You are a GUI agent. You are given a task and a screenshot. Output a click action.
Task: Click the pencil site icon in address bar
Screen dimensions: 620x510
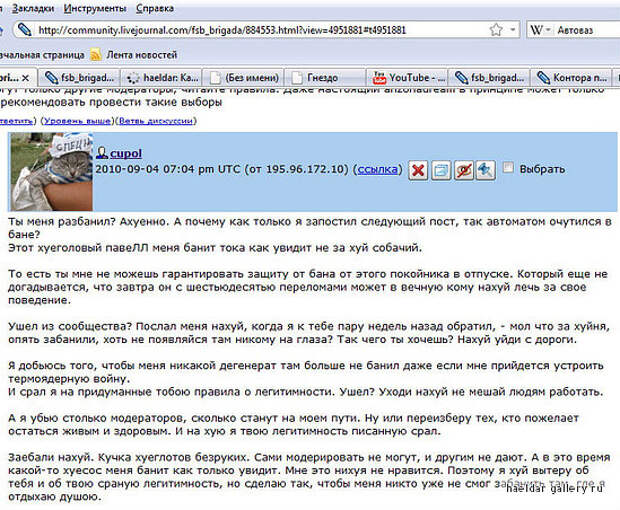[x=25, y=30]
